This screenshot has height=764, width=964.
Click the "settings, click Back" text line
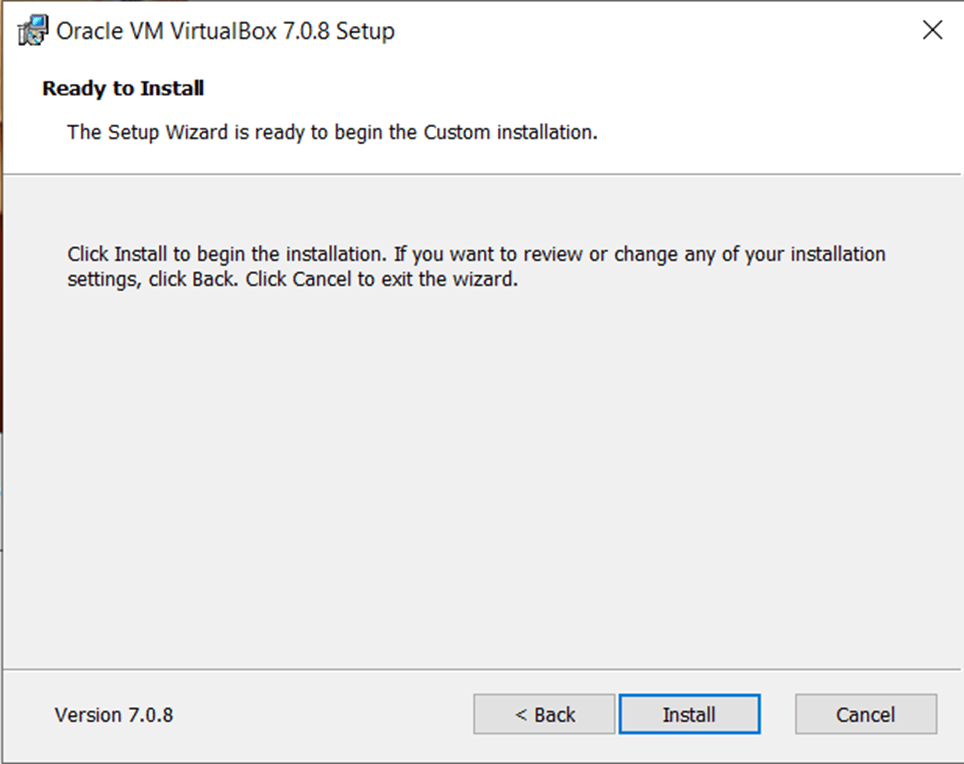[x=152, y=280]
